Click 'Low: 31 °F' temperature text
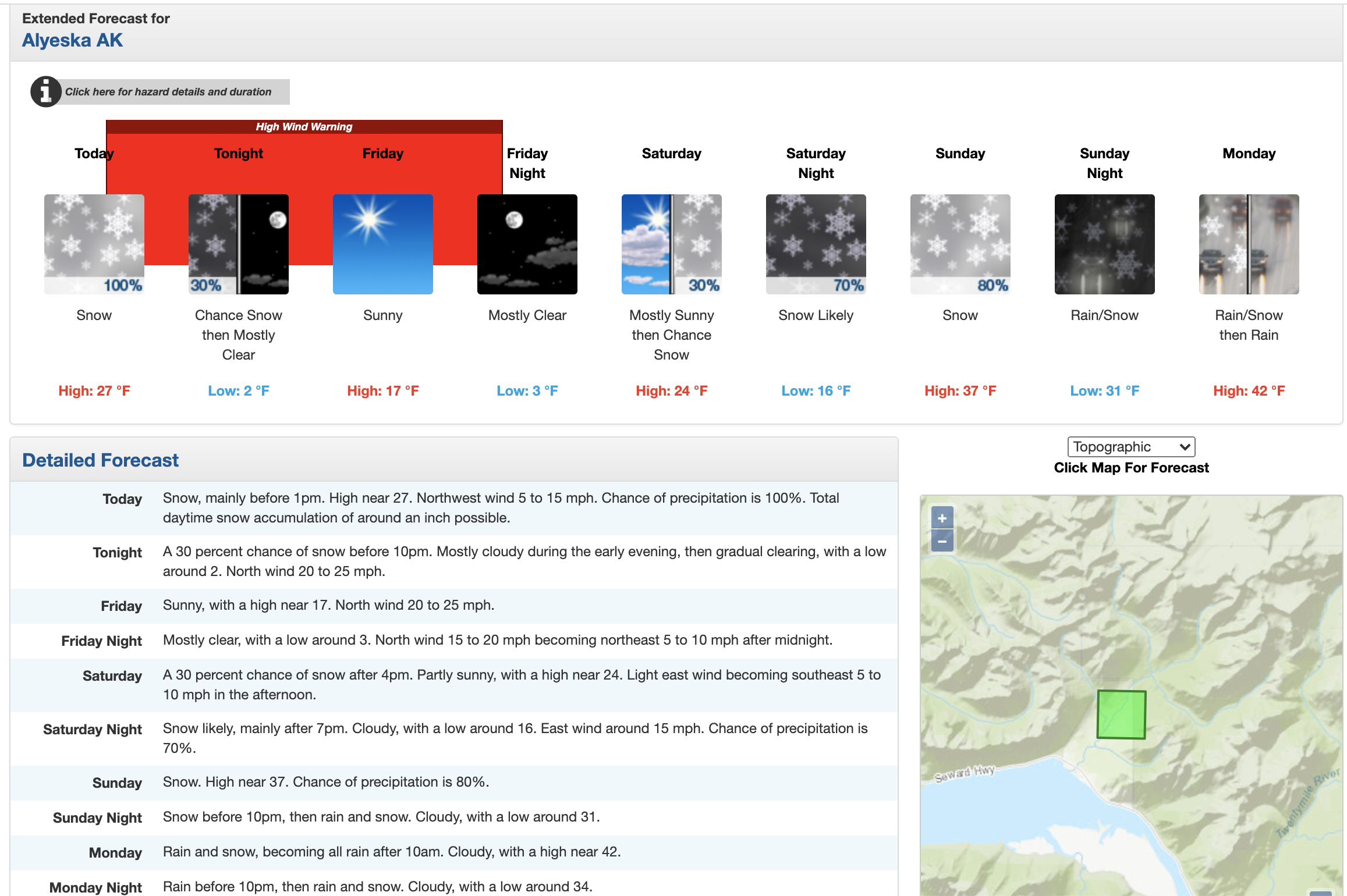This screenshot has height=896, width=1347. click(1105, 391)
